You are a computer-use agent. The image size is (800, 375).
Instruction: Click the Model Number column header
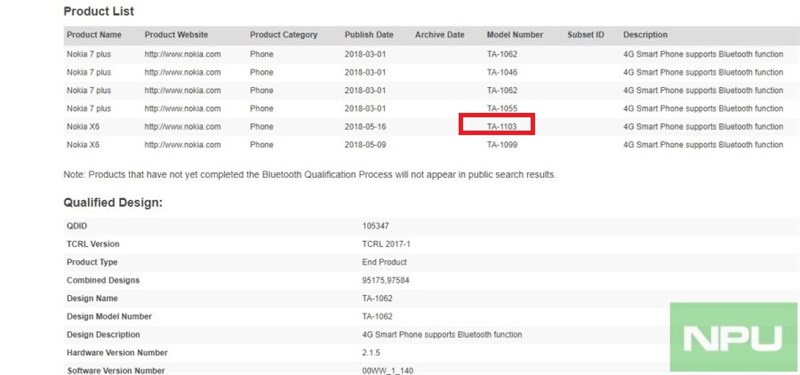click(515, 35)
